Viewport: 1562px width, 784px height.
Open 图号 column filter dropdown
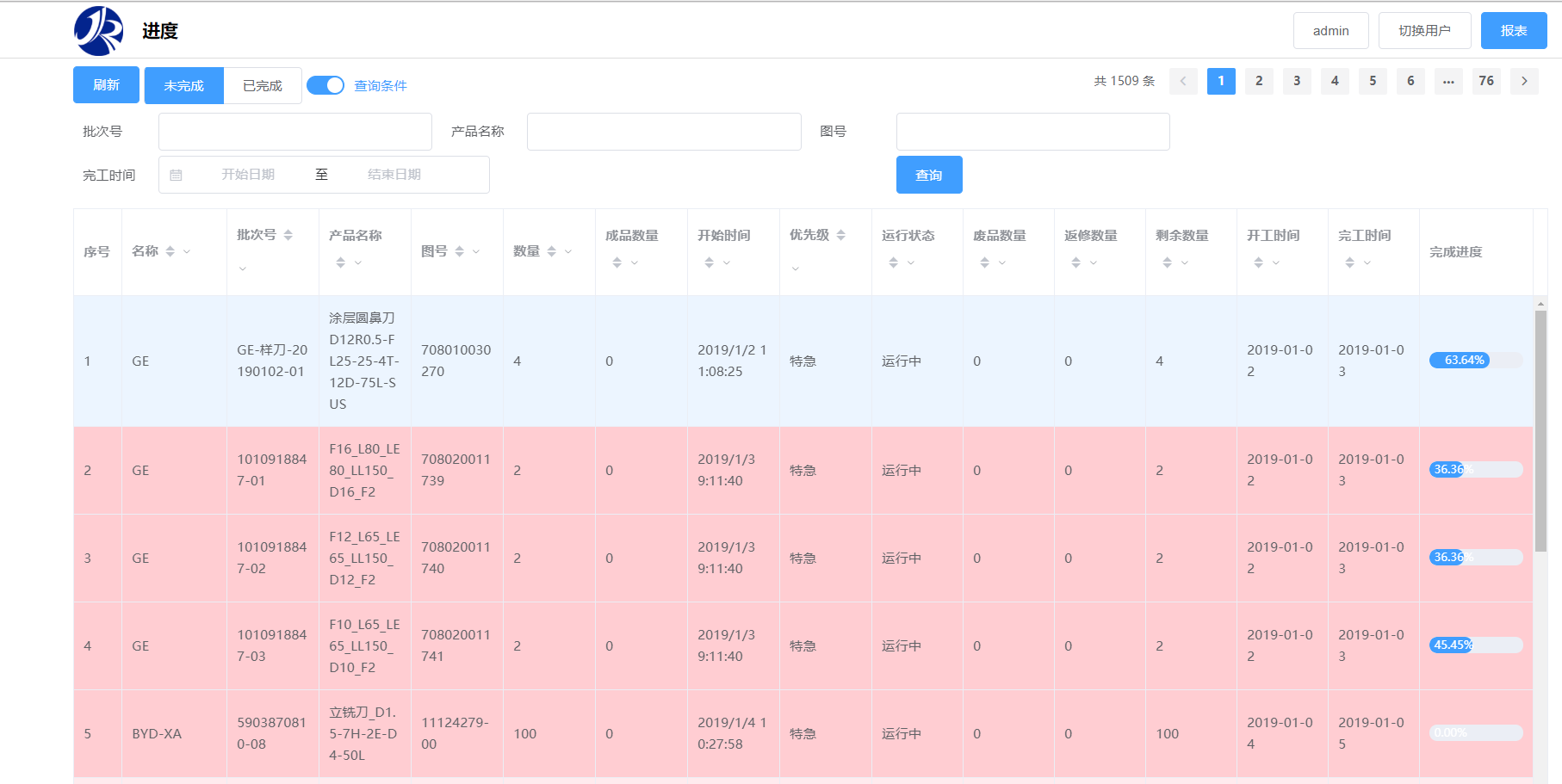476,251
